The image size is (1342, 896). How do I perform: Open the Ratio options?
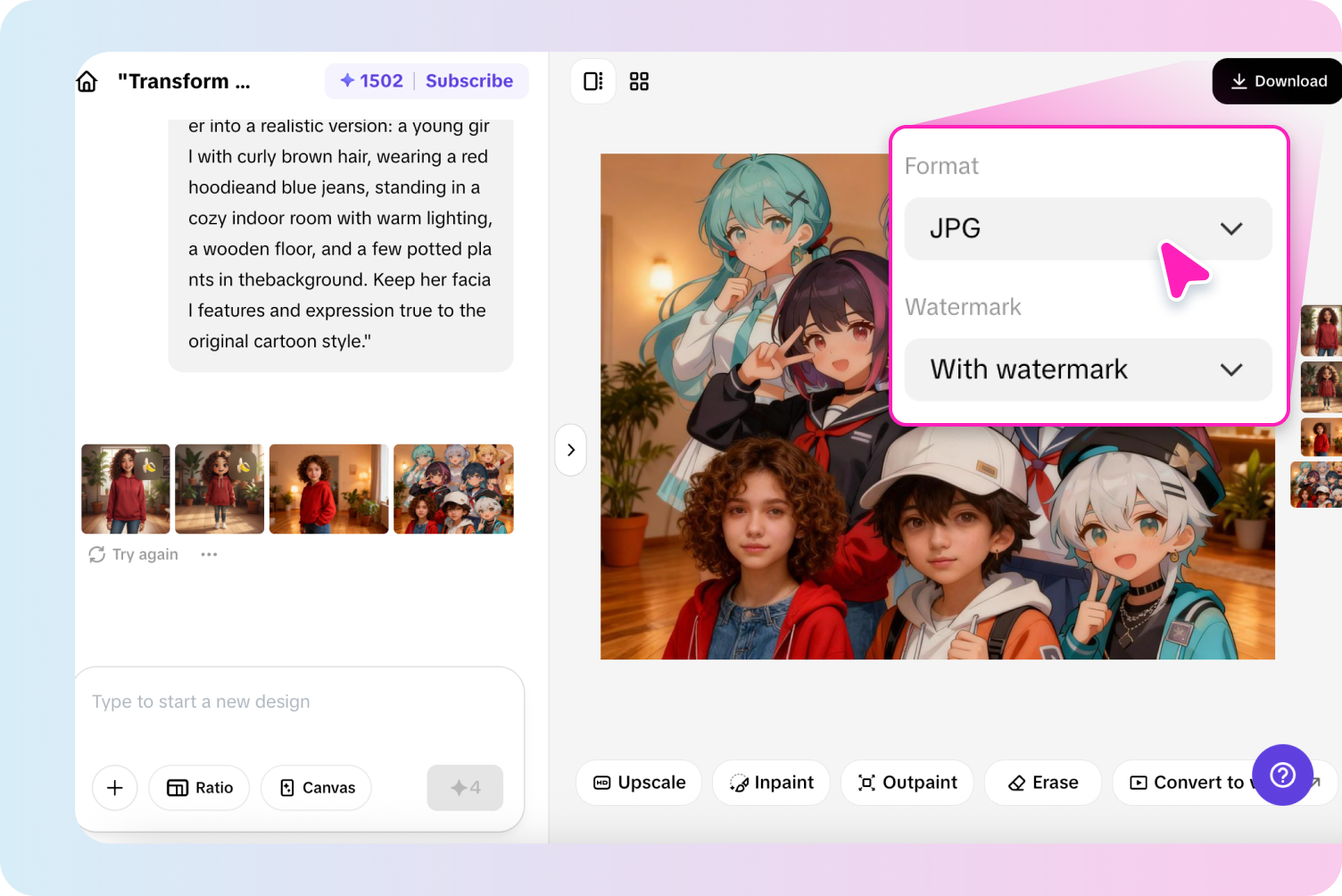click(200, 787)
